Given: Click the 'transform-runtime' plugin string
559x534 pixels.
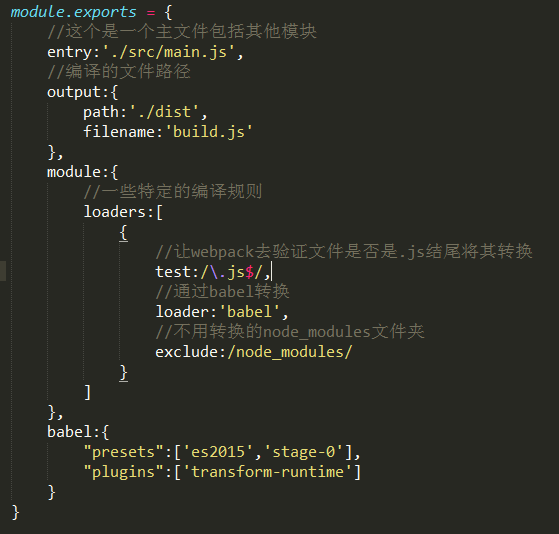Looking at the screenshot, I should point(267,472).
